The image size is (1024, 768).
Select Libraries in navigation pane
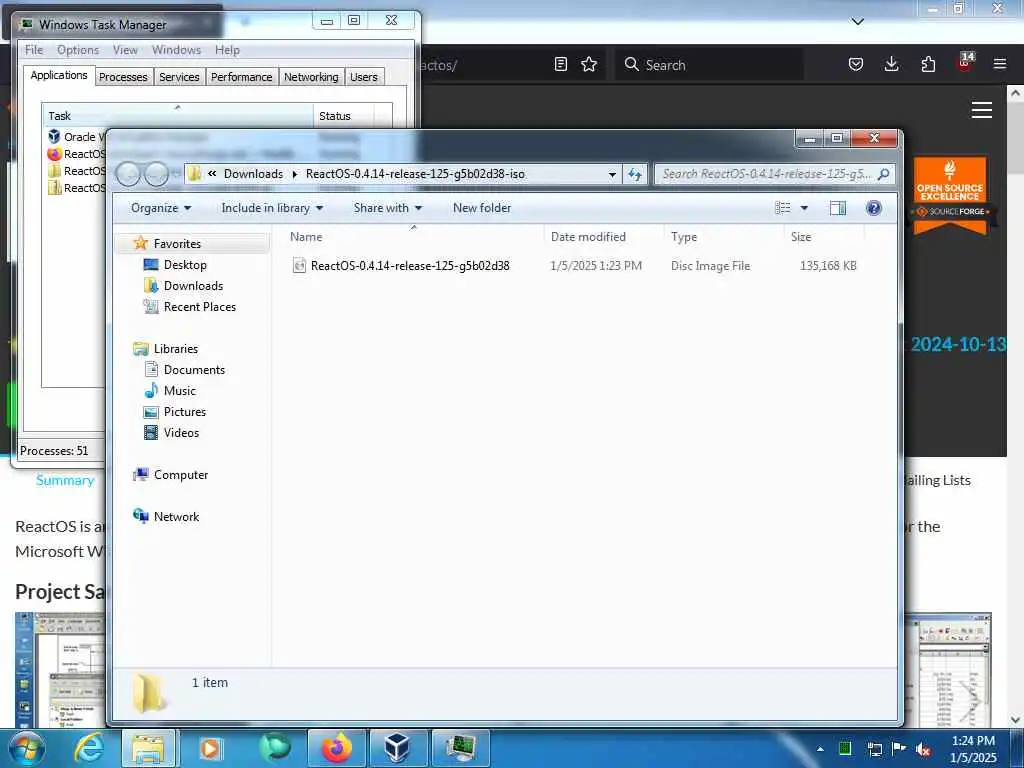point(175,349)
